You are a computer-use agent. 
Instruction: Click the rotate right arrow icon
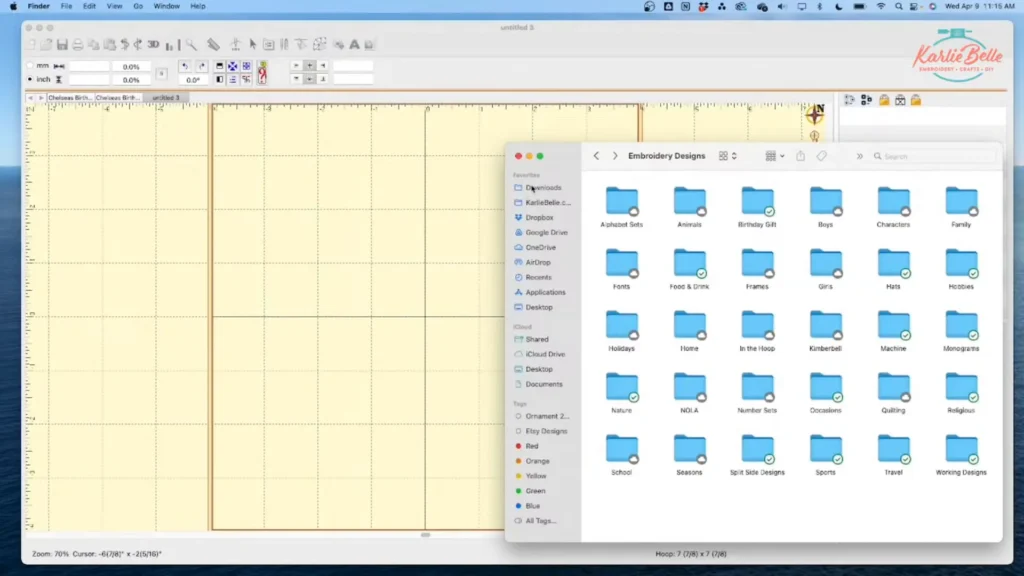tap(201, 66)
